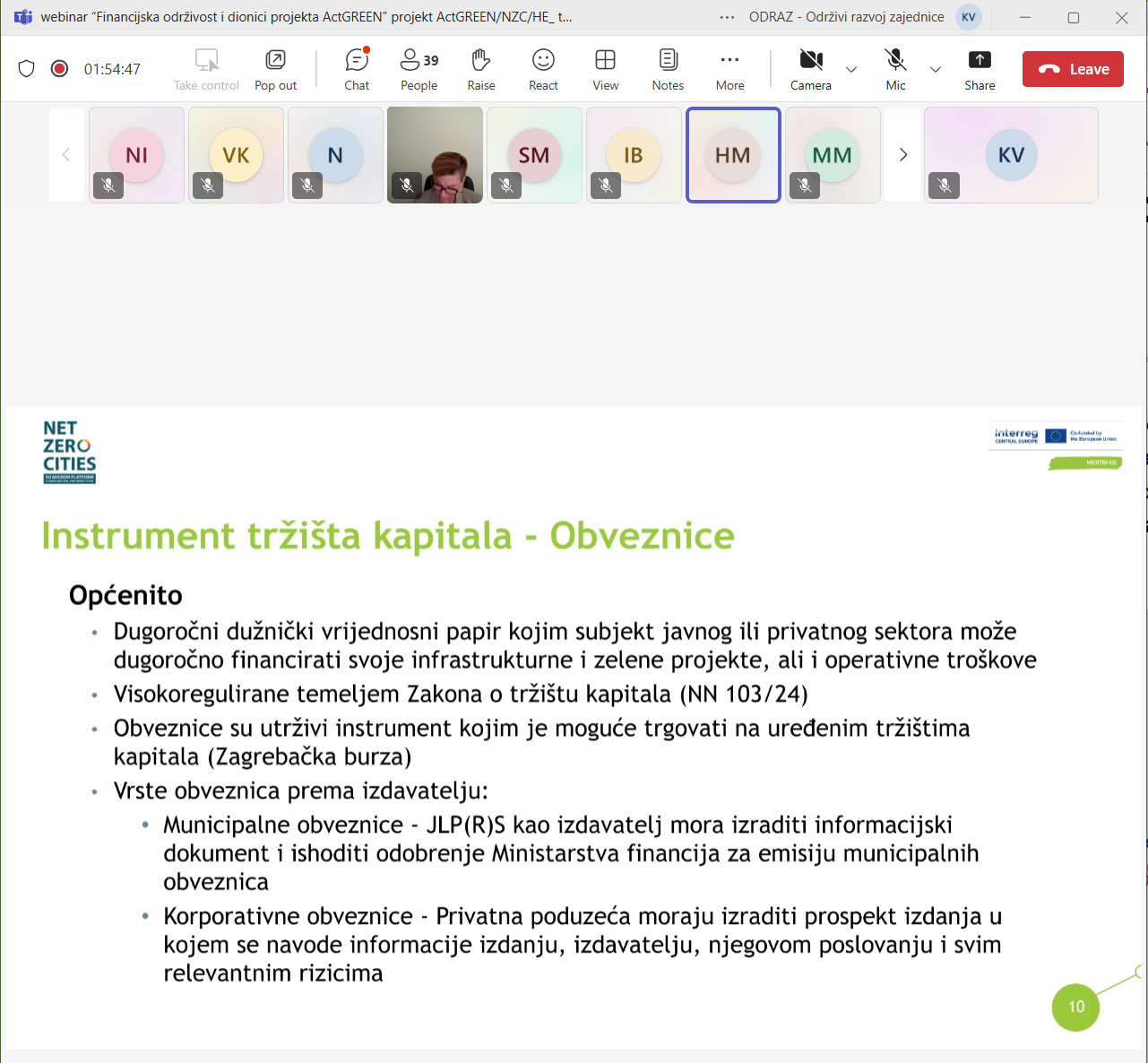Unmute the Mic
Screen dimensions: 1148x1063
coord(895,69)
